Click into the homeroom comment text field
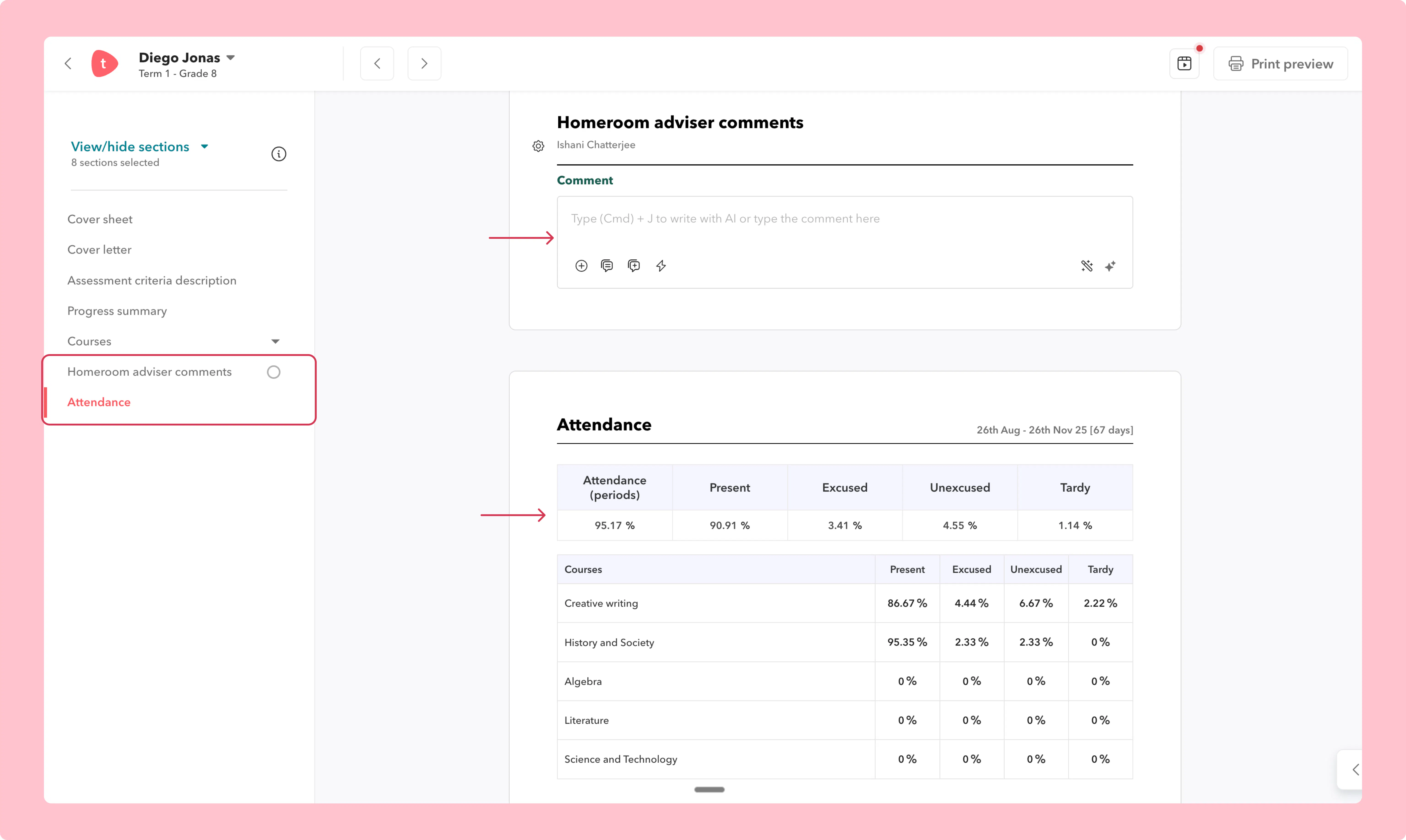This screenshot has width=1406, height=840. pos(844,226)
